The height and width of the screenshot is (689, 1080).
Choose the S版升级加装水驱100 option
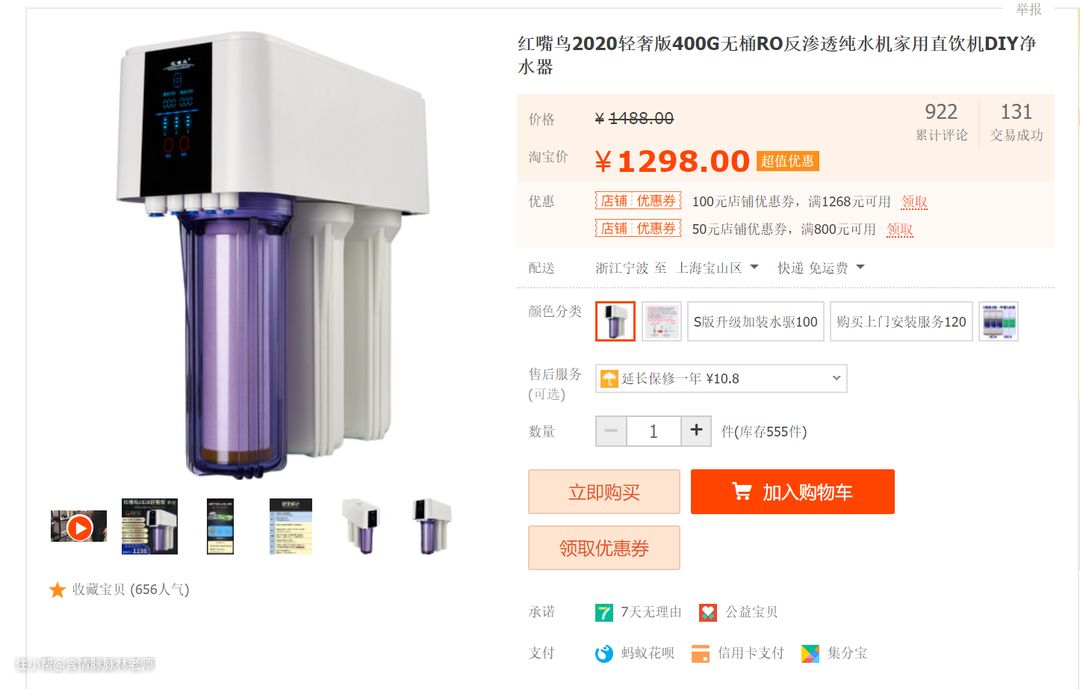pos(756,321)
